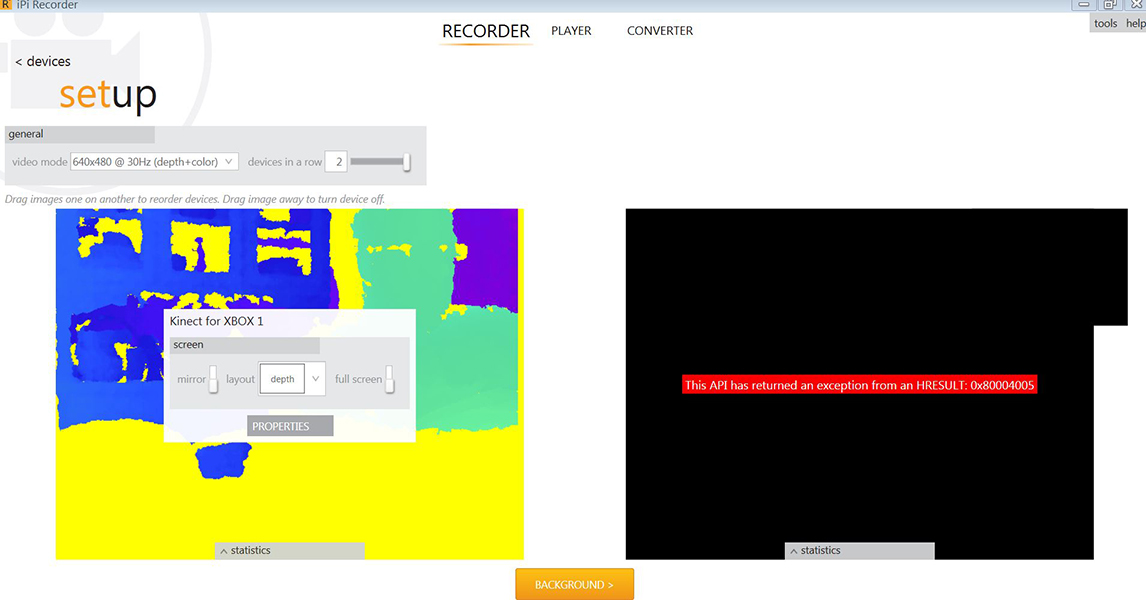Click the BACKGROUND button
Image resolution: width=1146 pixels, height=600 pixels.
pos(574,585)
